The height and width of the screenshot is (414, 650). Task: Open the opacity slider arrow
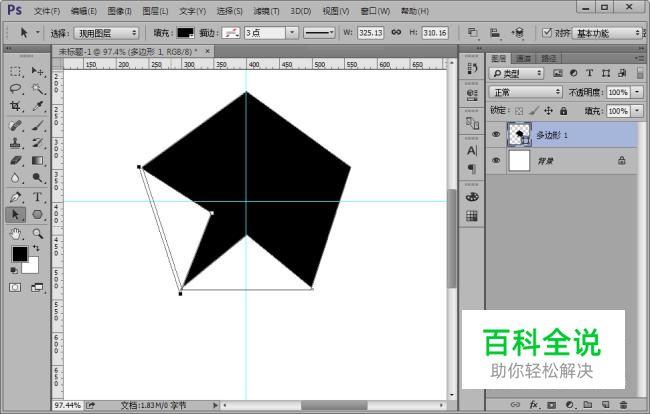pos(637,92)
